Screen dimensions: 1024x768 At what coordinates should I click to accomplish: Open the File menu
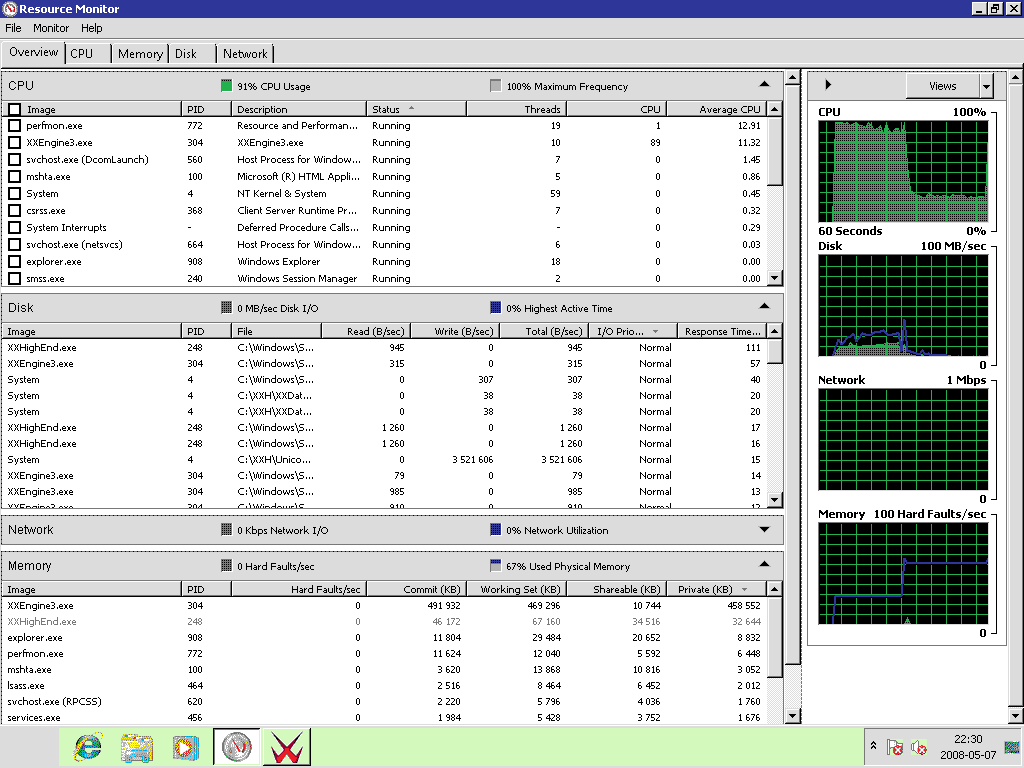tap(13, 28)
